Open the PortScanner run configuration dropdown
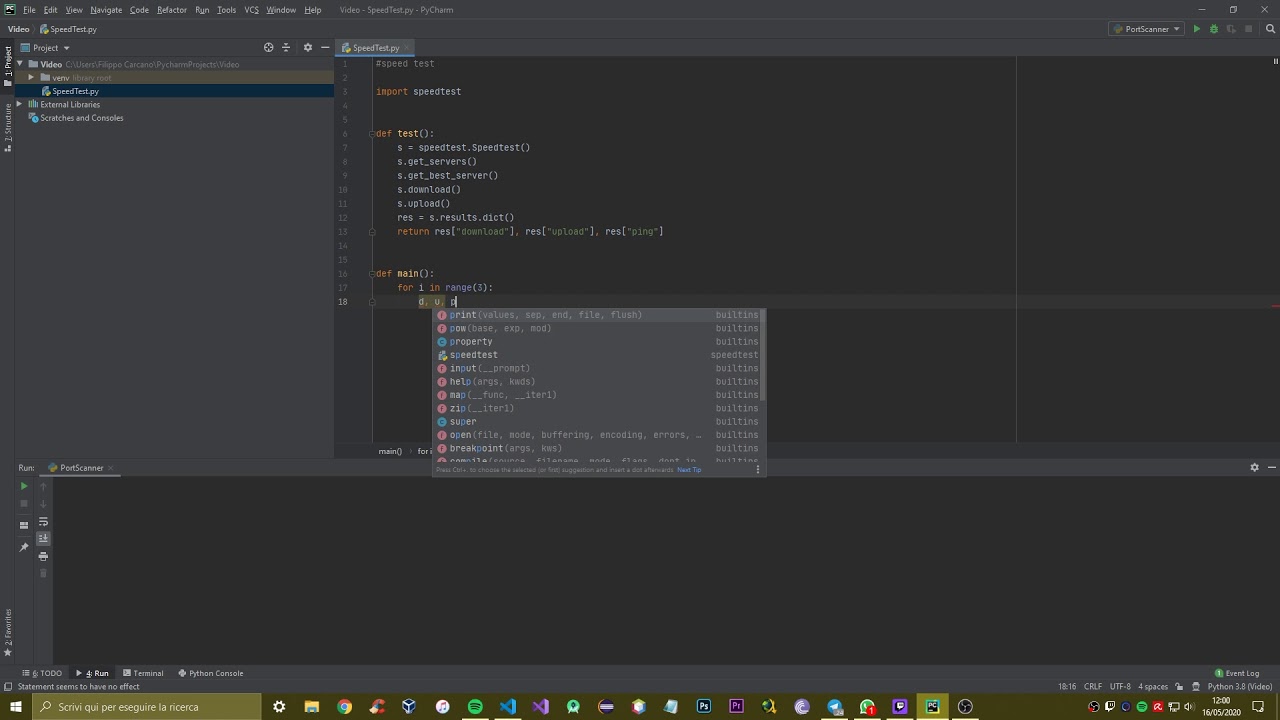The width and height of the screenshot is (1280, 720). coord(1147,29)
